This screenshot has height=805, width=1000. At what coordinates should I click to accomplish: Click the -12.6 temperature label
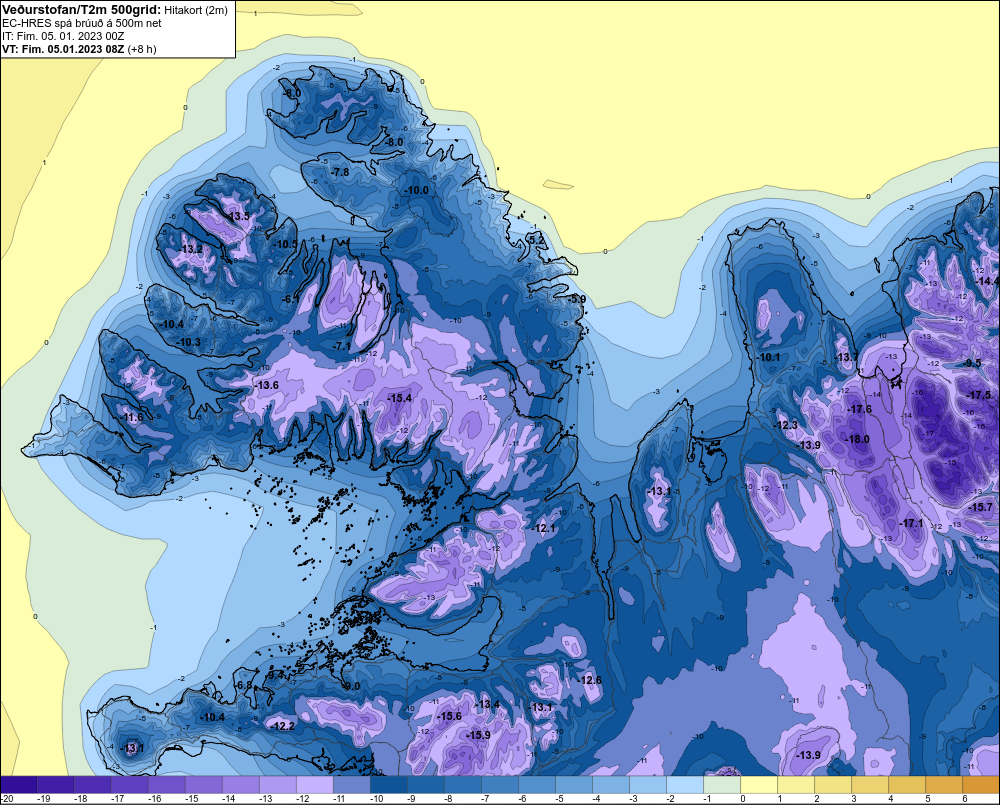pyautogui.click(x=590, y=680)
